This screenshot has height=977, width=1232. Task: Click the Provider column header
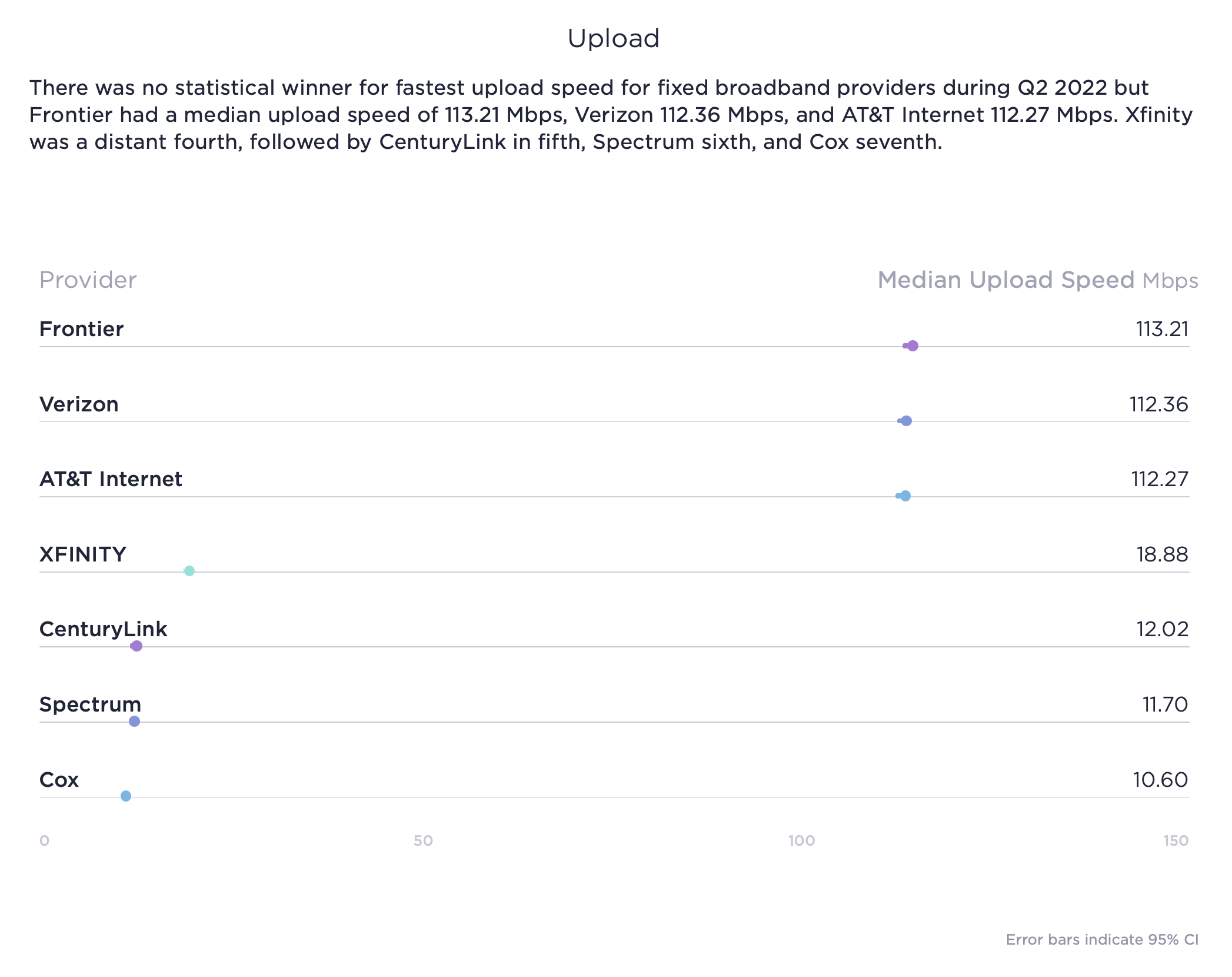88,280
